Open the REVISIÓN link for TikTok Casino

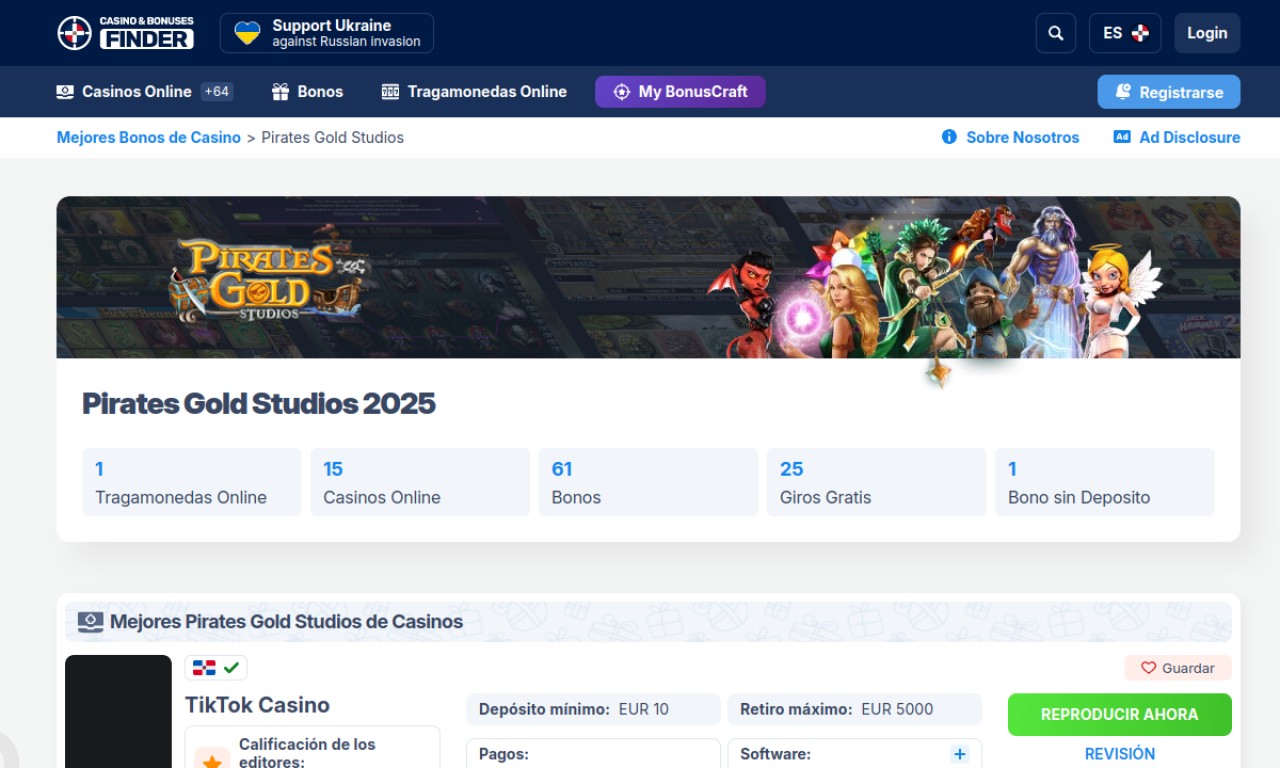(1120, 754)
